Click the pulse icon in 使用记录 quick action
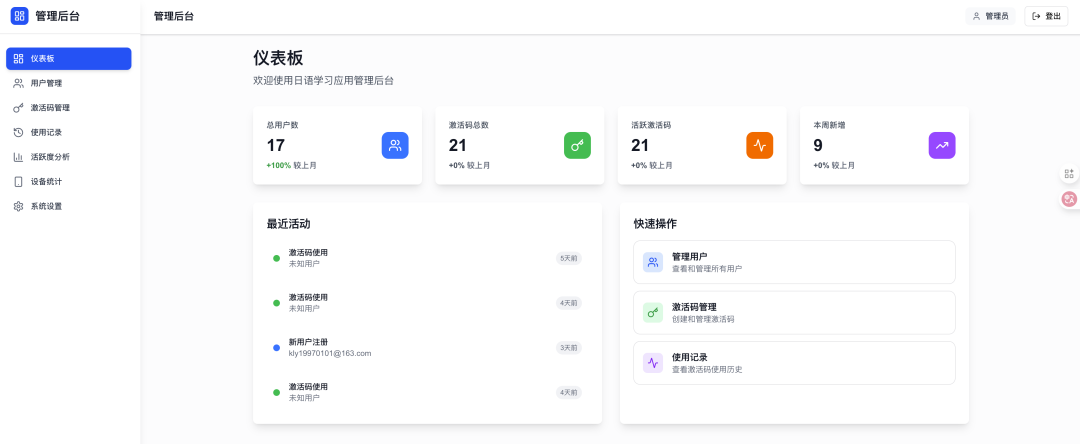1080x444 pixels. tap(653, 363)
